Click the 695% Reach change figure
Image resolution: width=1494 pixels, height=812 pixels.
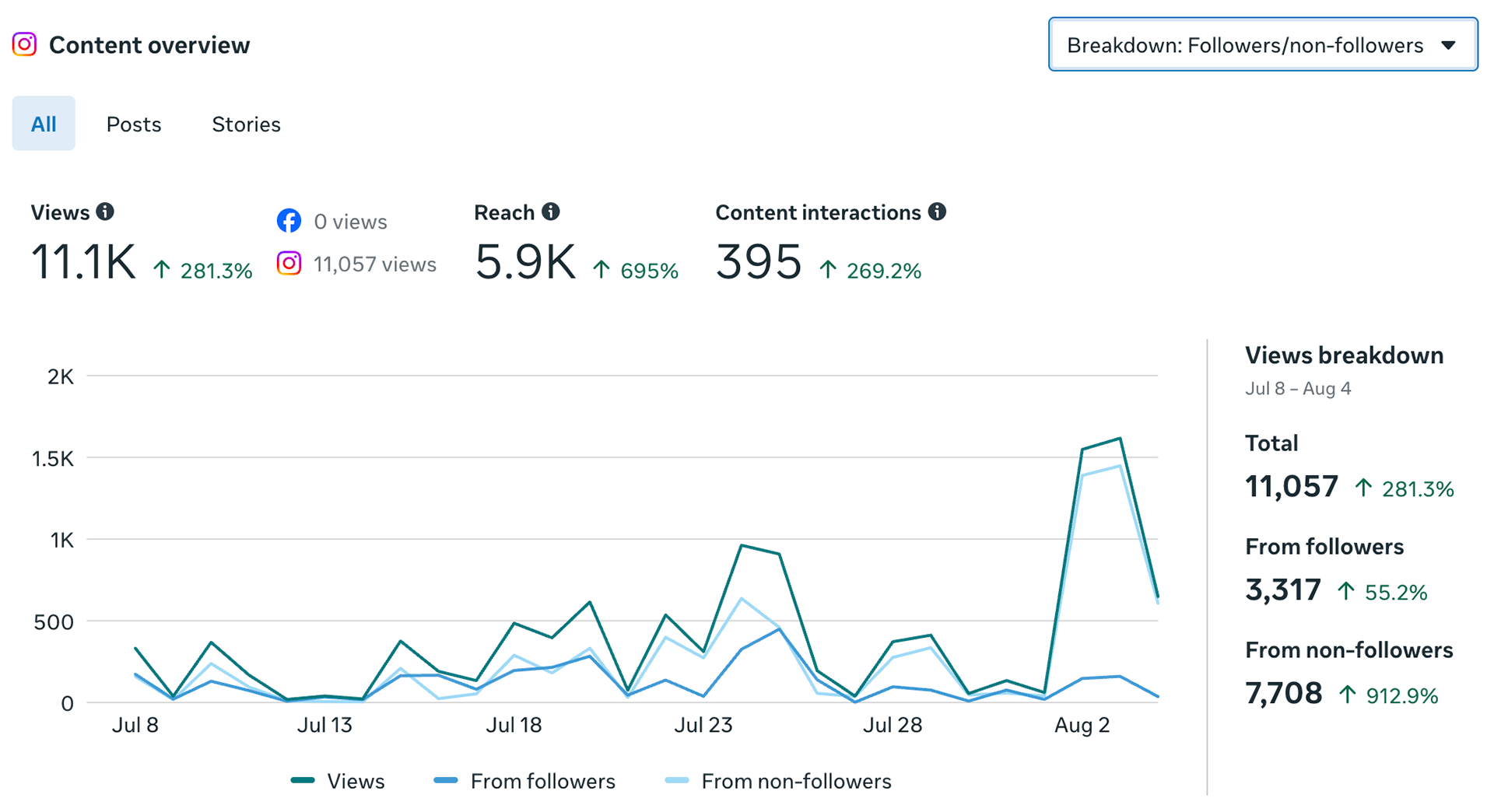click(x=650, y=271)
